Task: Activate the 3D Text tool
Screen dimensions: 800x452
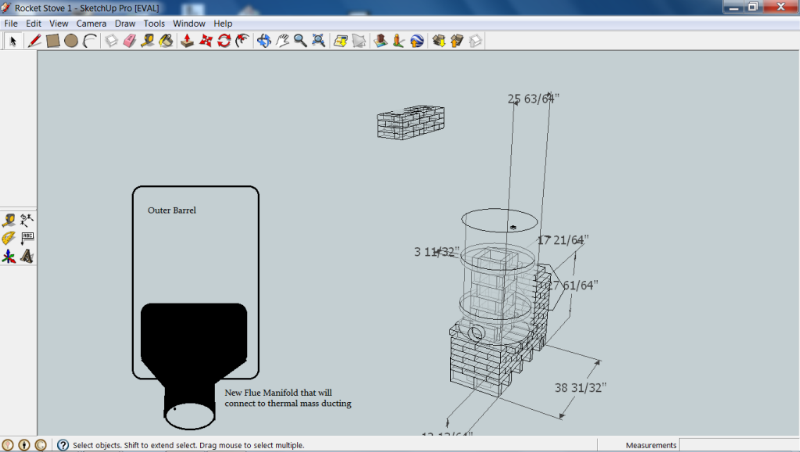Action: (x=27, y=256)
